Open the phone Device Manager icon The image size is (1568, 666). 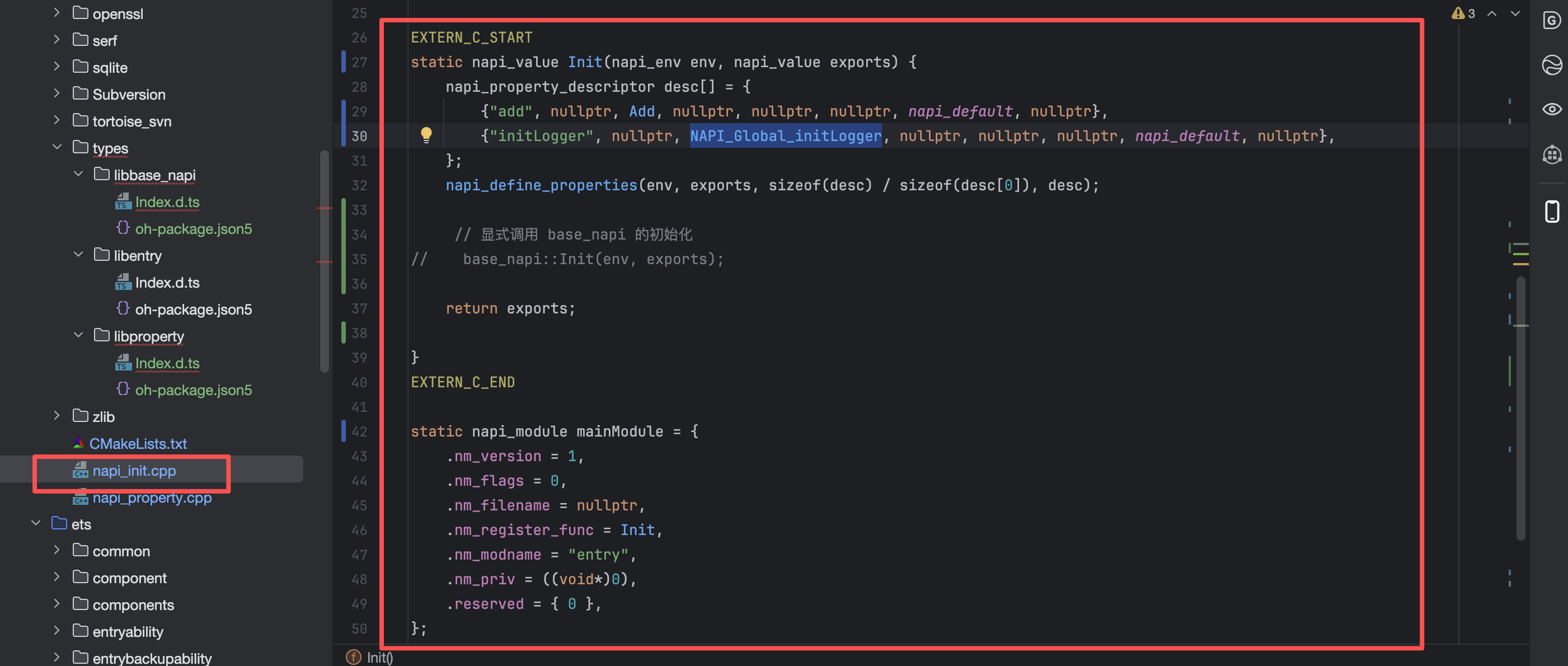tap(1551, 211)
